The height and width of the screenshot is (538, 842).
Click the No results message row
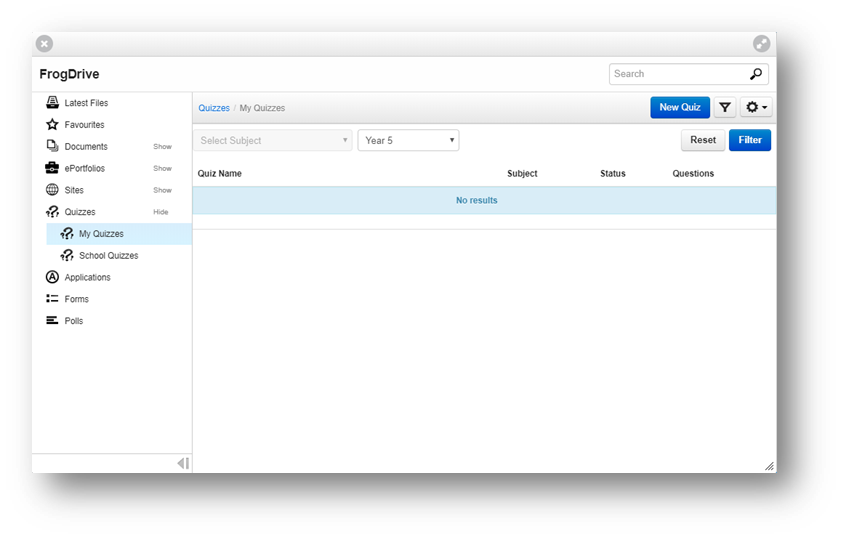(484, 200)
